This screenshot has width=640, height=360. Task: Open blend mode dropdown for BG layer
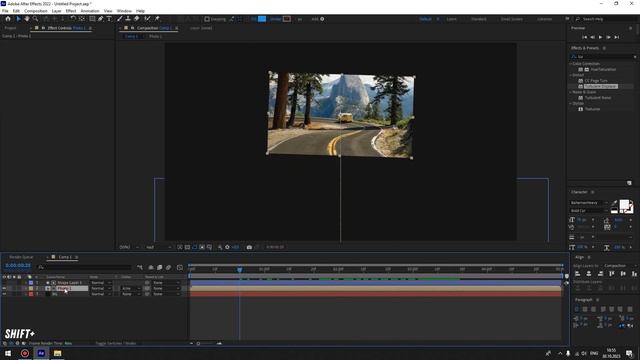pos(100,294)
